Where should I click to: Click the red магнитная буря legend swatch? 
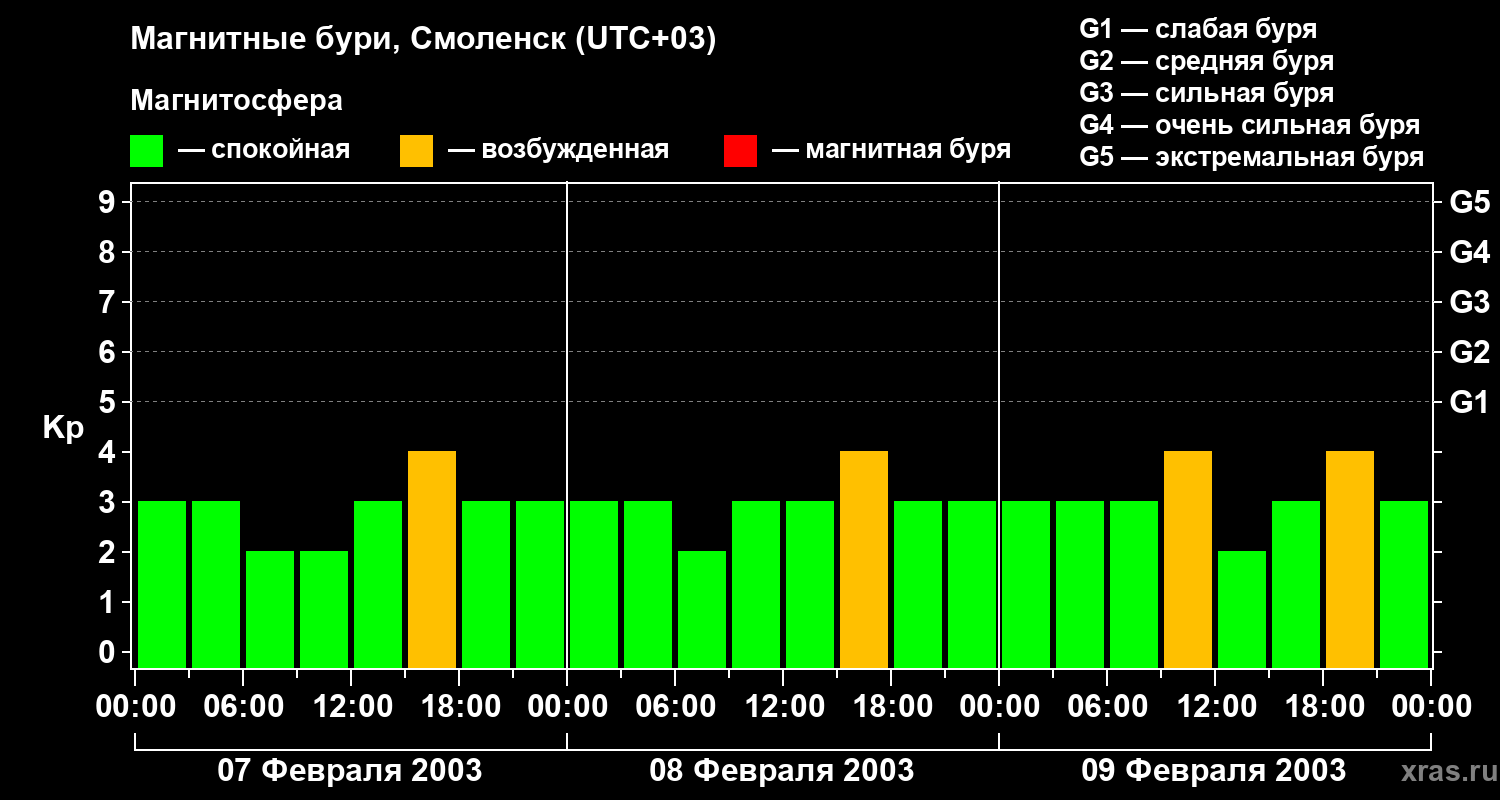click(741, 151)
